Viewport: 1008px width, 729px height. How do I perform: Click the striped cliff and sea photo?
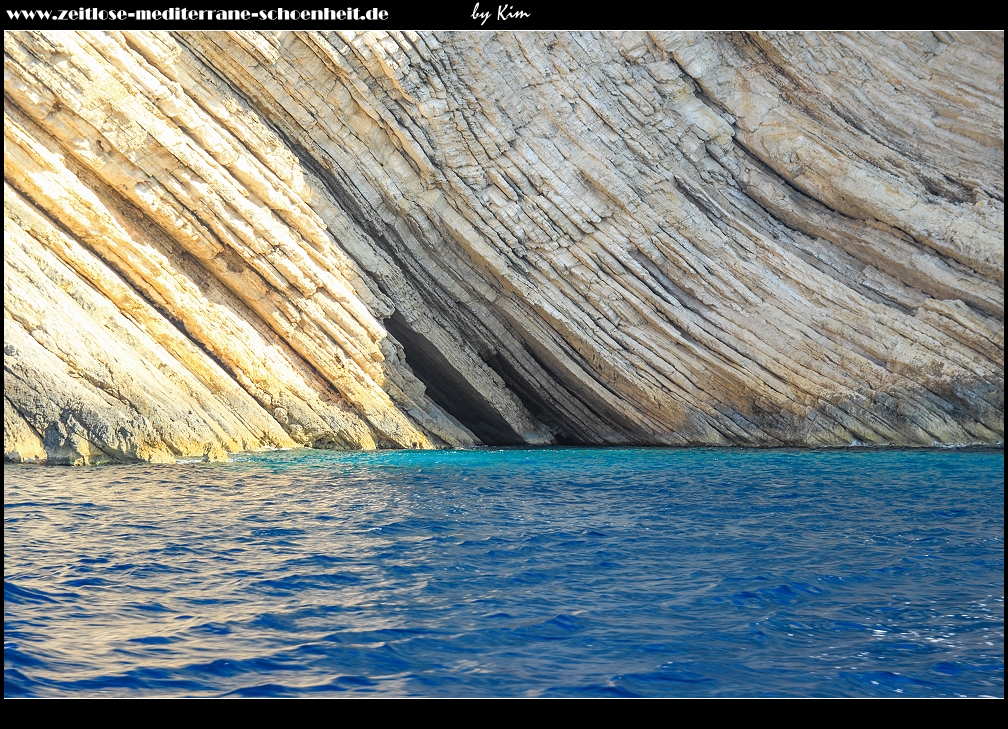click(x=503, y=364)
